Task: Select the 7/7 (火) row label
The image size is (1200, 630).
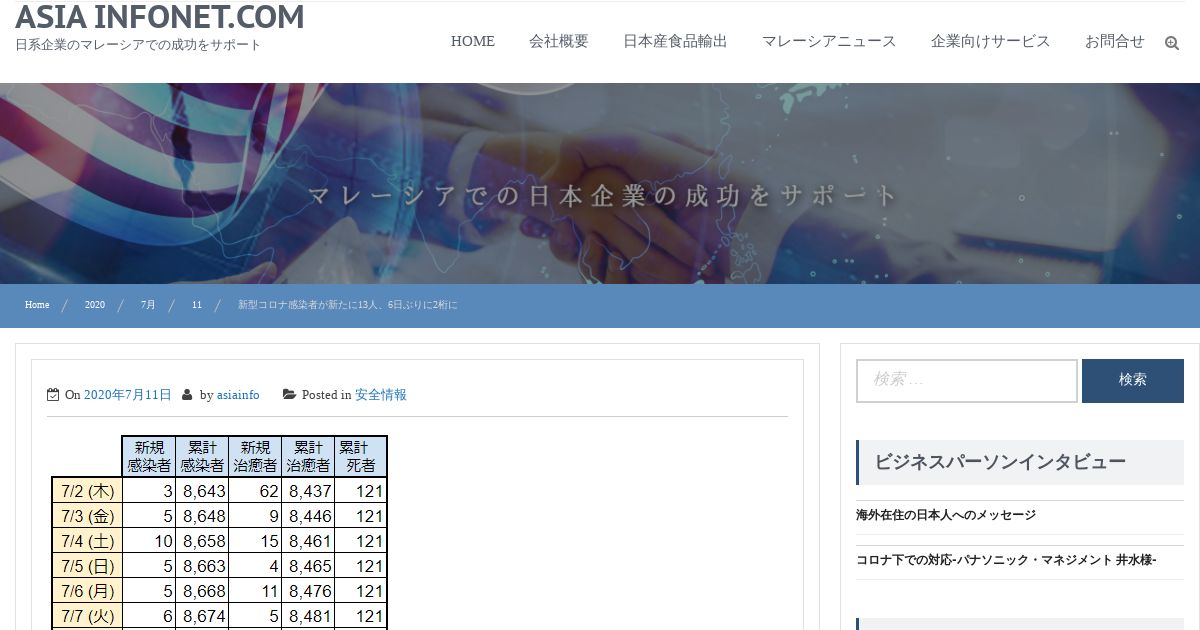Action: tap(87, 616)
